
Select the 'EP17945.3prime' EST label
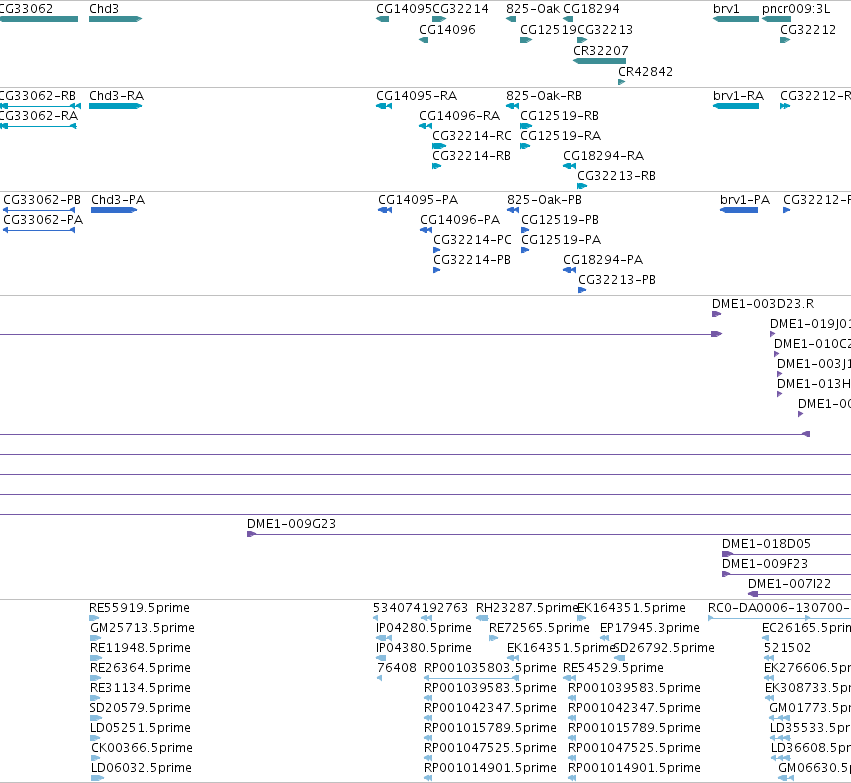(x=650, y=628)
